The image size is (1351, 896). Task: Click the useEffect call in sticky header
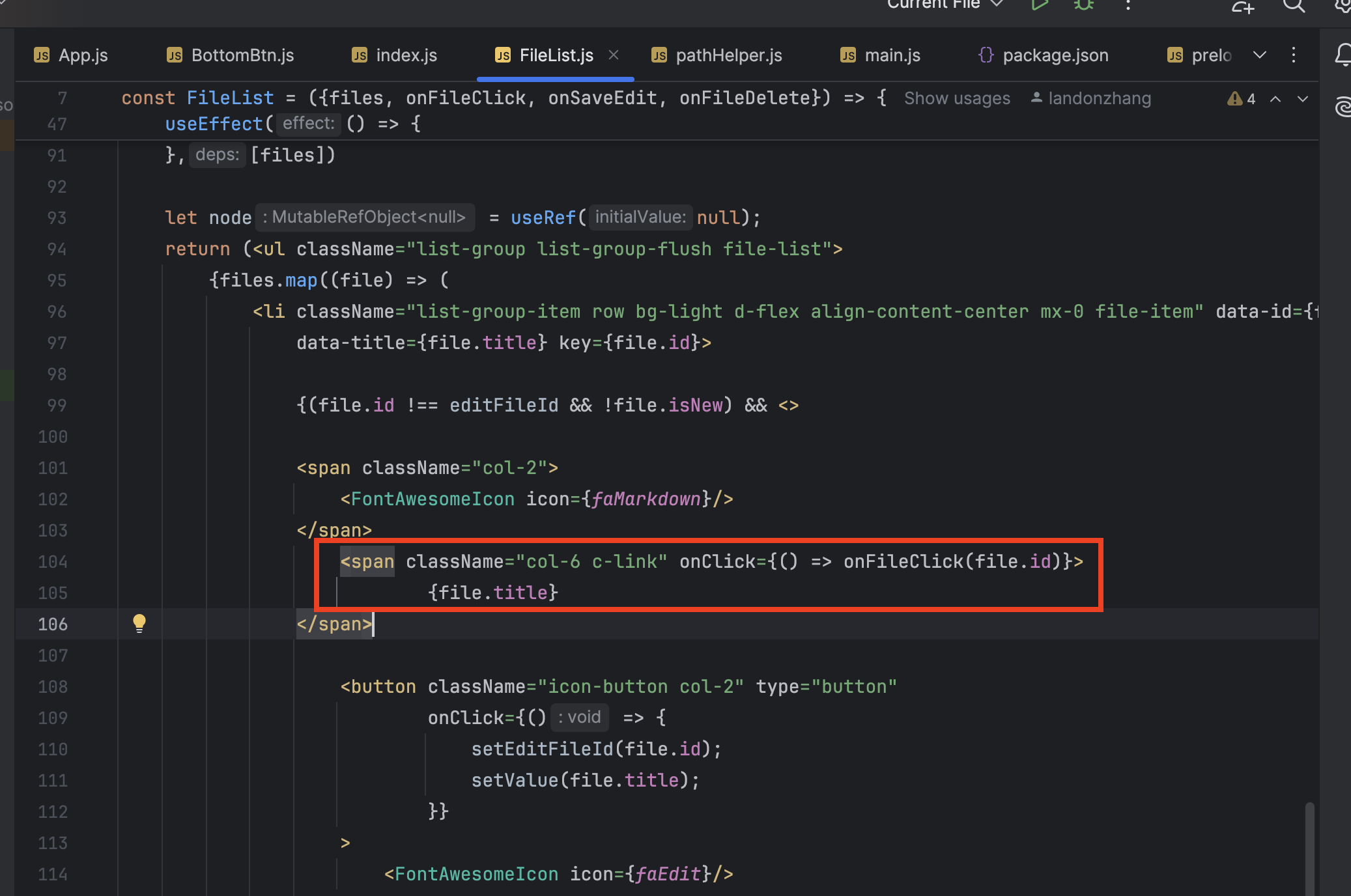(214, 124)
